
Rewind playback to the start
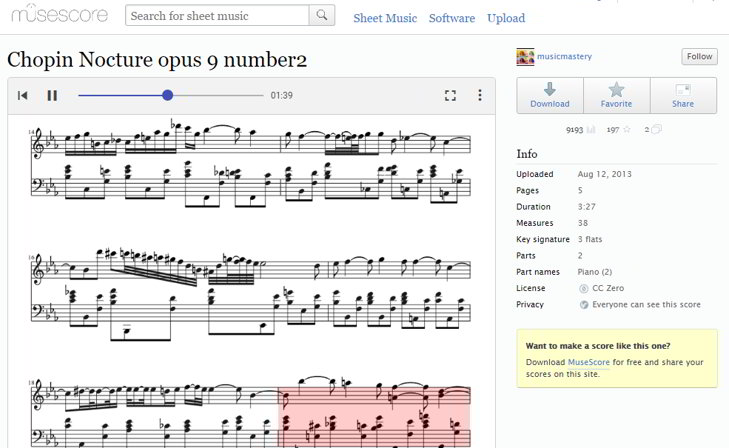click(x=22, y=95)
